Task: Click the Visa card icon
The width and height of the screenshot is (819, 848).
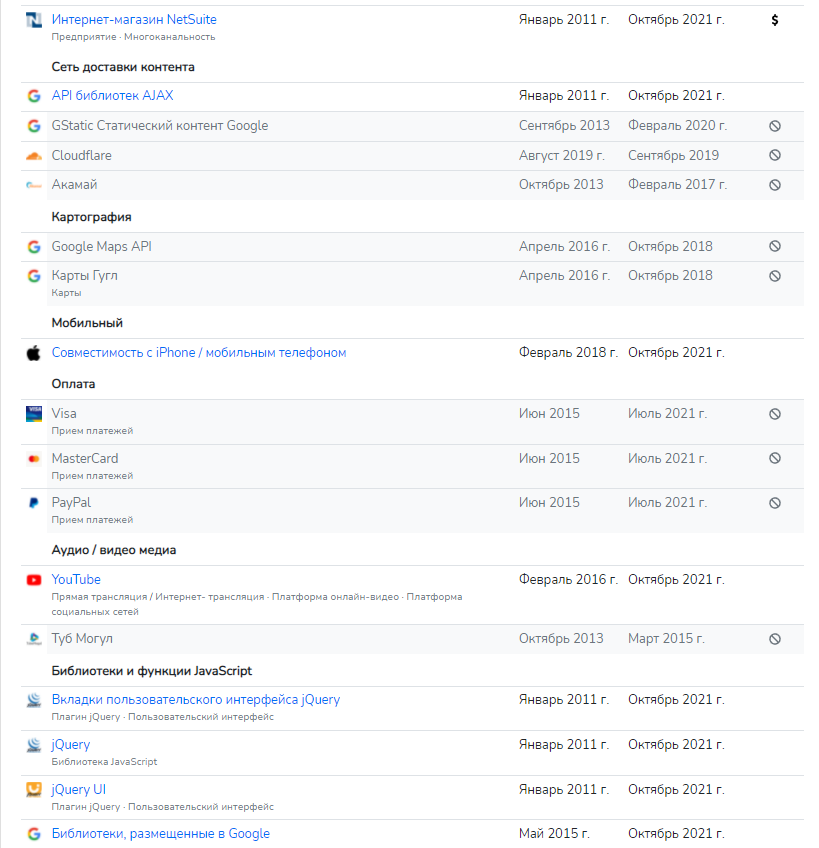Action: [34, 414]
